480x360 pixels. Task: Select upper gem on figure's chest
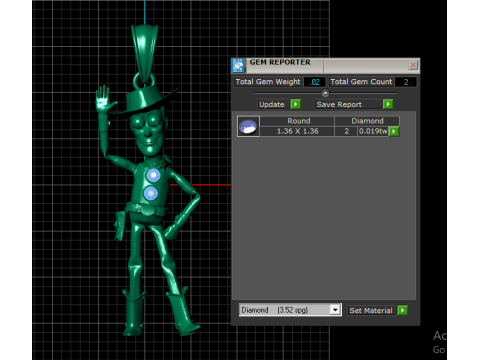153,175
